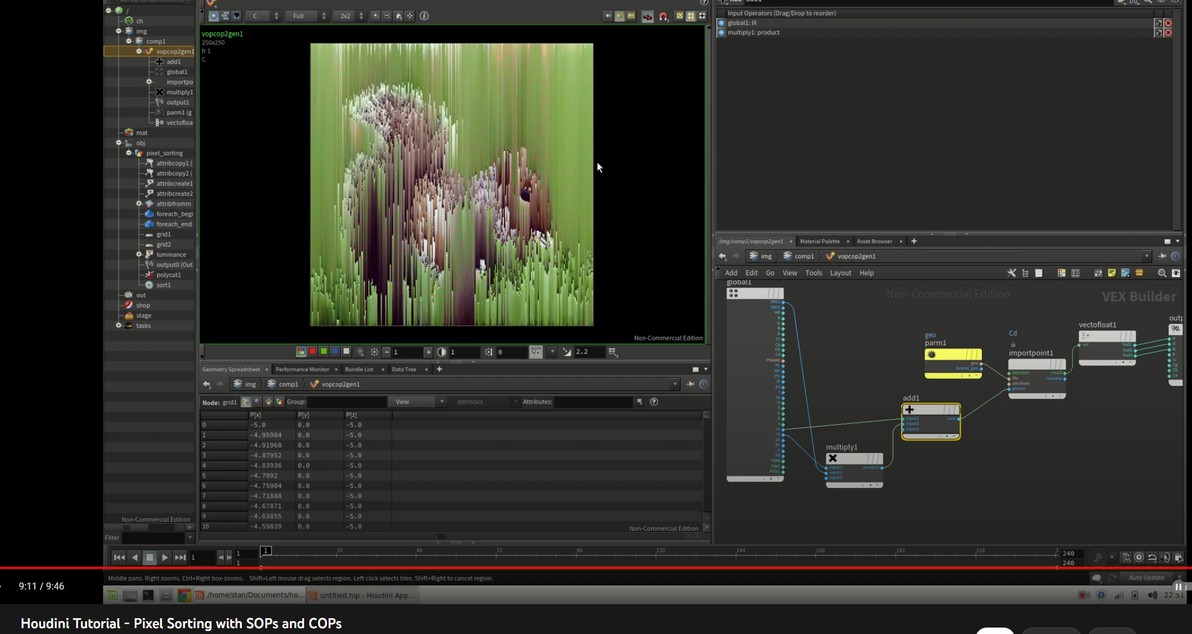Collapse the pixel_sorting tree node
Image resolution: width=1192 pixels, height=634 pixels.
[128, 153]
